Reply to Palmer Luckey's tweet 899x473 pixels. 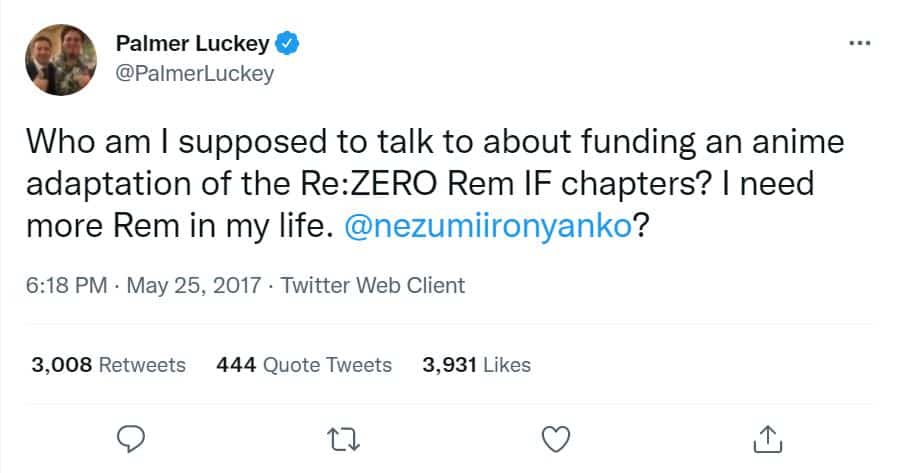click(x=132, y=437)
